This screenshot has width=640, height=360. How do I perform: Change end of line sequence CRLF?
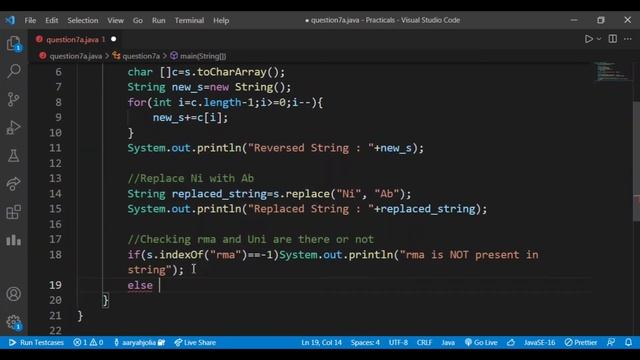click(x=424, y=342)
